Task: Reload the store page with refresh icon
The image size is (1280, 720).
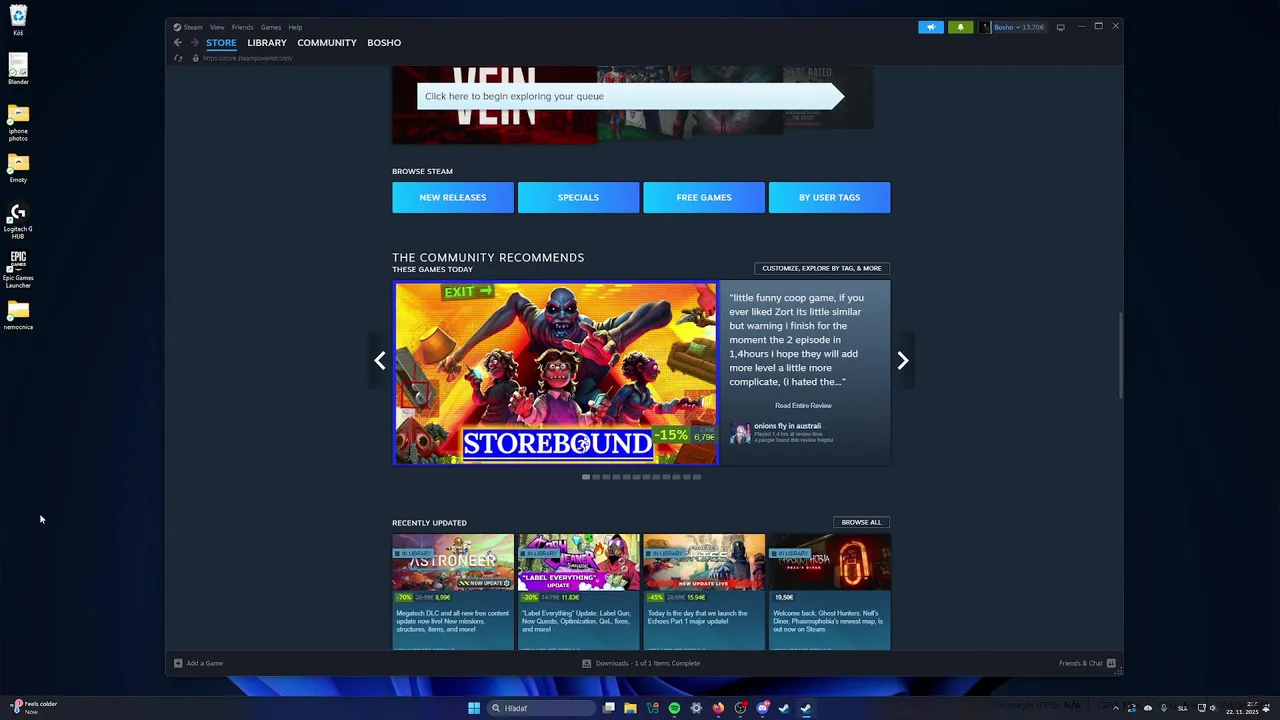Action: 178,58
